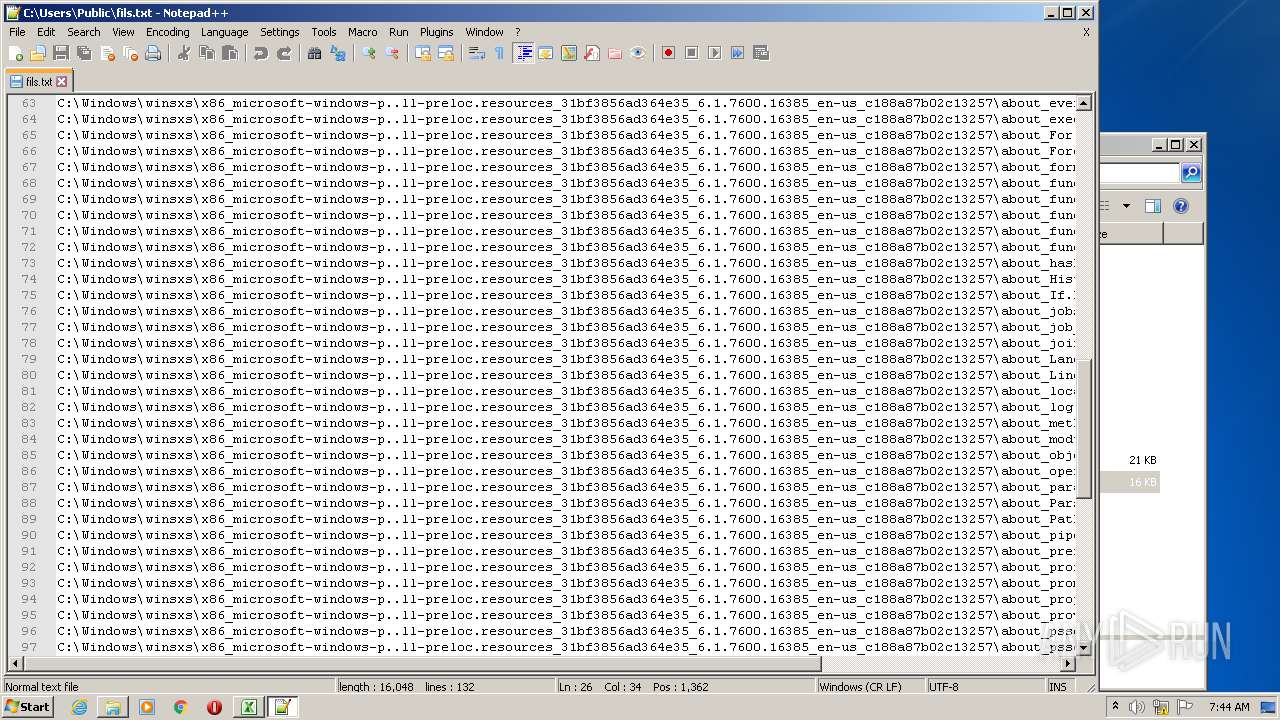Close the fils.txt tab with its red X
The width and height of the screenshot is (1280, 720).
pyautogui.click(x=62, y=82)
